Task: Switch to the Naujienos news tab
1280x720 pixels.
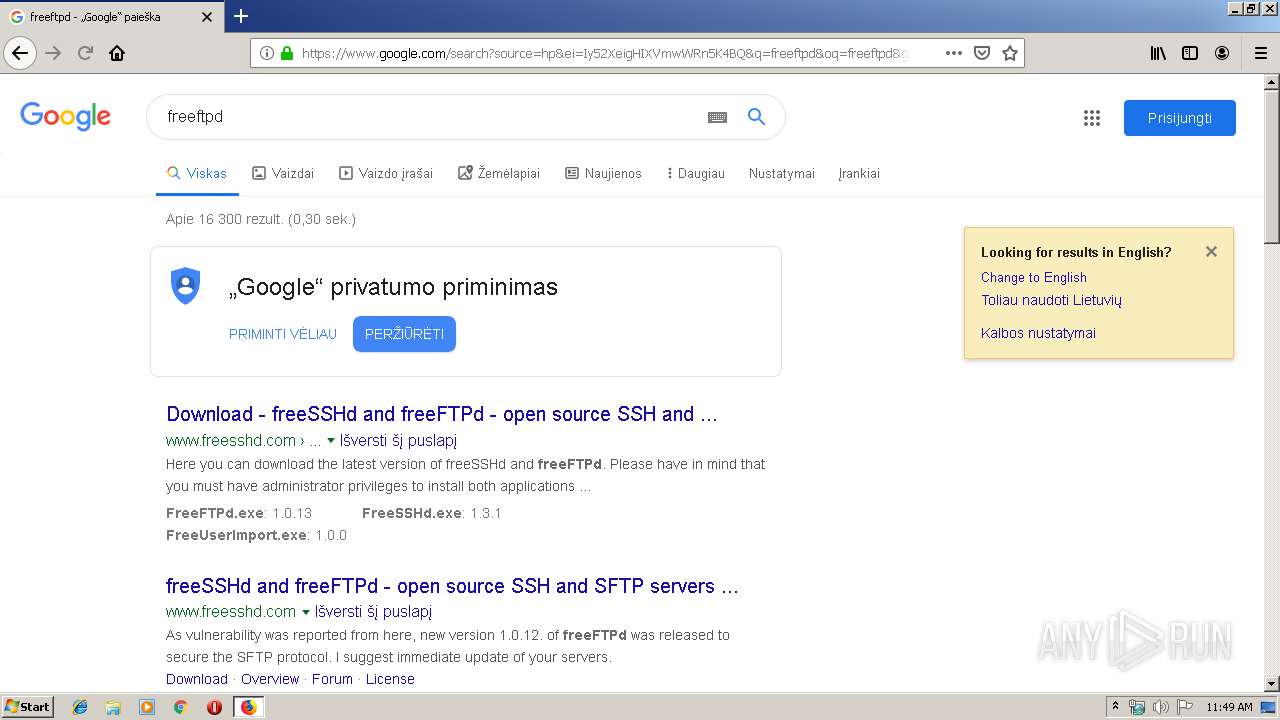Action: click(x=603, y=173)
